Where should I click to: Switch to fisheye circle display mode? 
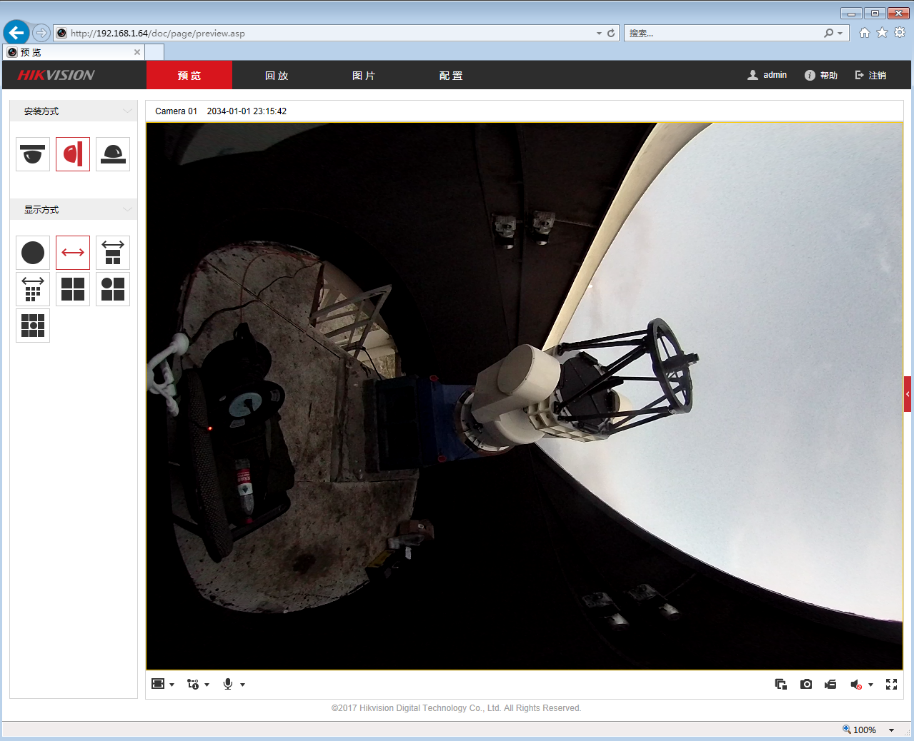click(33, 253)
